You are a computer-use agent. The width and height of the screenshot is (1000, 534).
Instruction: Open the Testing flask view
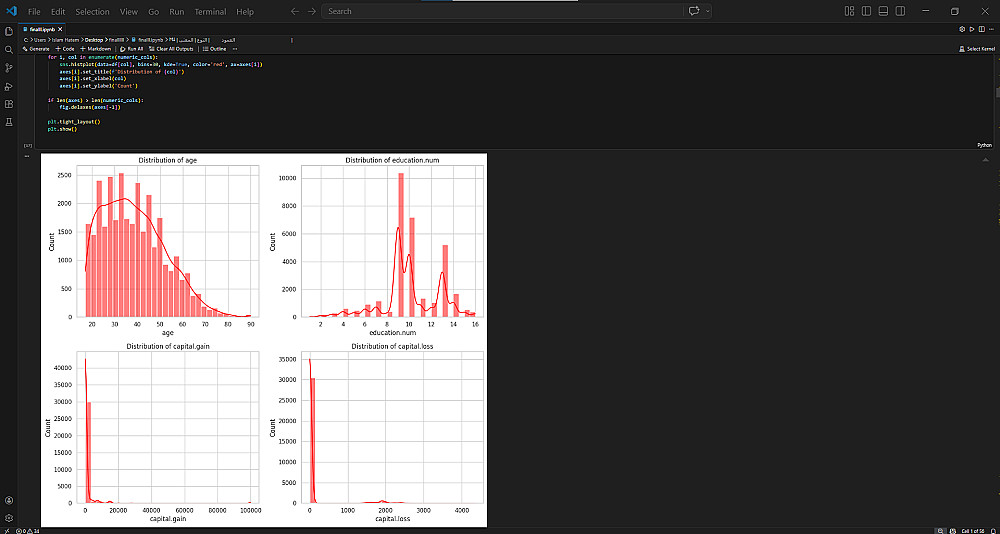point(9,122)
